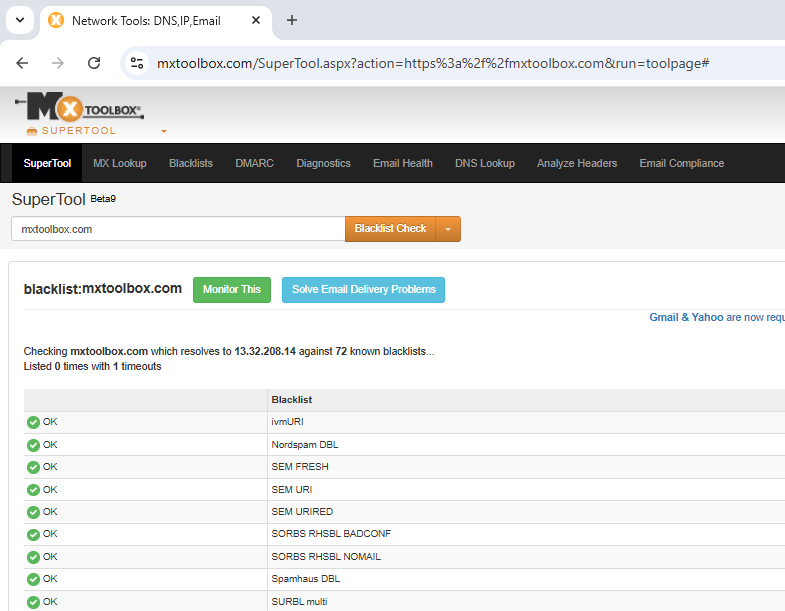The height and width of the screenshot is (611, 785).
Task: Open the Blacklists nav item
Action: click(x=191, y=163)
